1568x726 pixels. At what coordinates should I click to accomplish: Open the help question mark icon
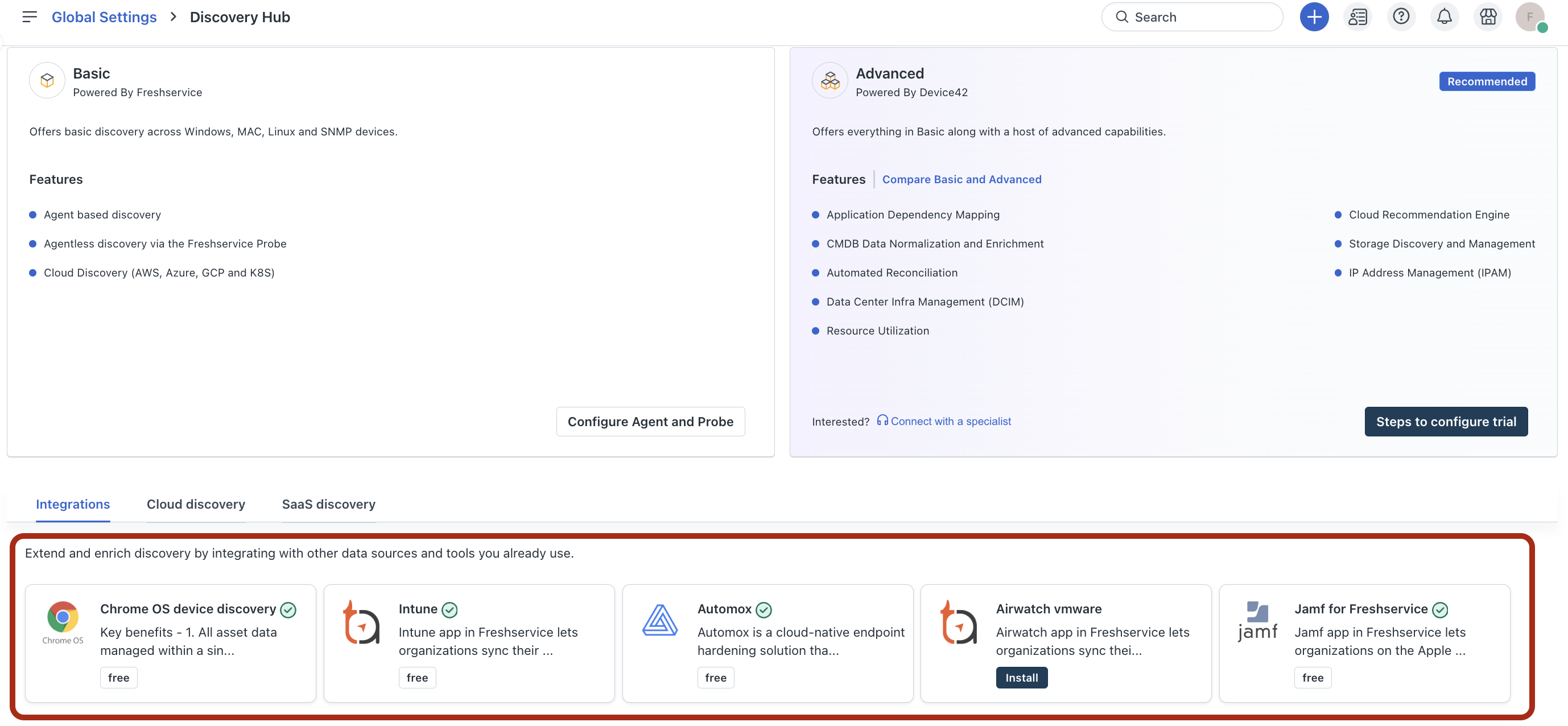pyautogui.click(x=1401, y=17)
